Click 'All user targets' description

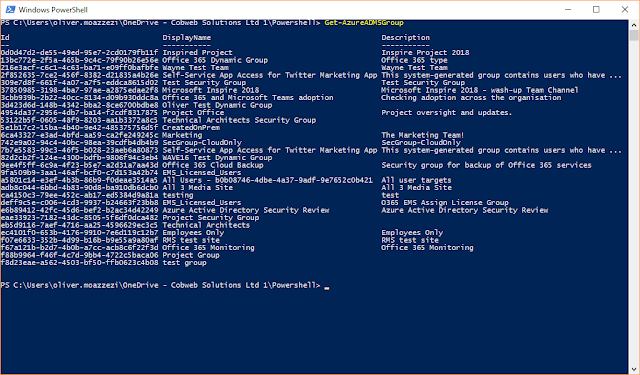tap(416, 180)
